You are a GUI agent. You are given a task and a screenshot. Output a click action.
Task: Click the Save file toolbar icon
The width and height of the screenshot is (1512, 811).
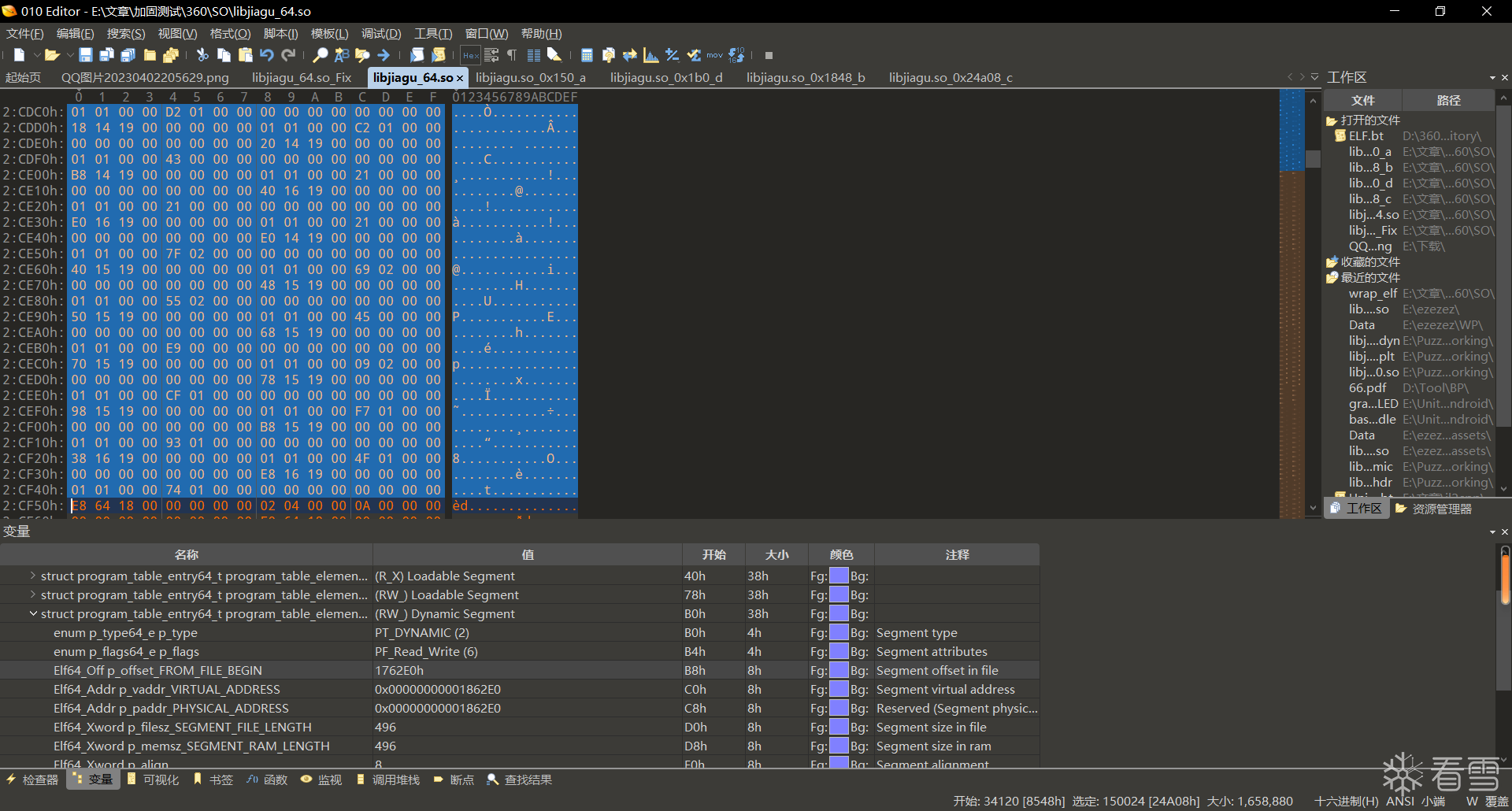click(x=86, y=55)
